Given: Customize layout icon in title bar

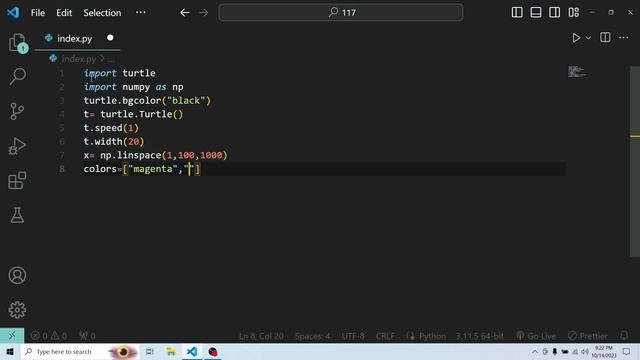Looking at the screenshot, I should pyautogui.click(x=573, y=12).
